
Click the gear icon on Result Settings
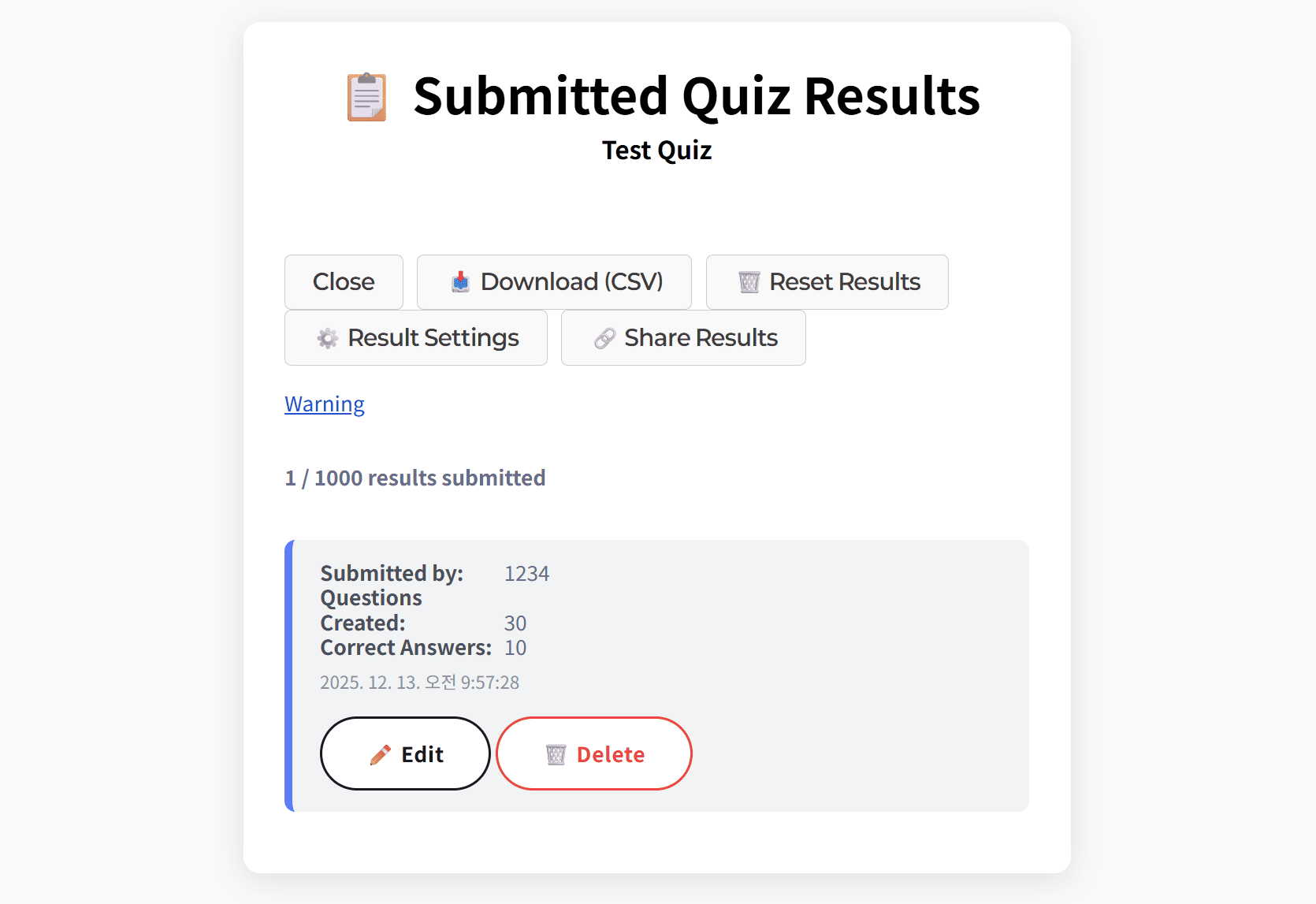tap(328, 337)
